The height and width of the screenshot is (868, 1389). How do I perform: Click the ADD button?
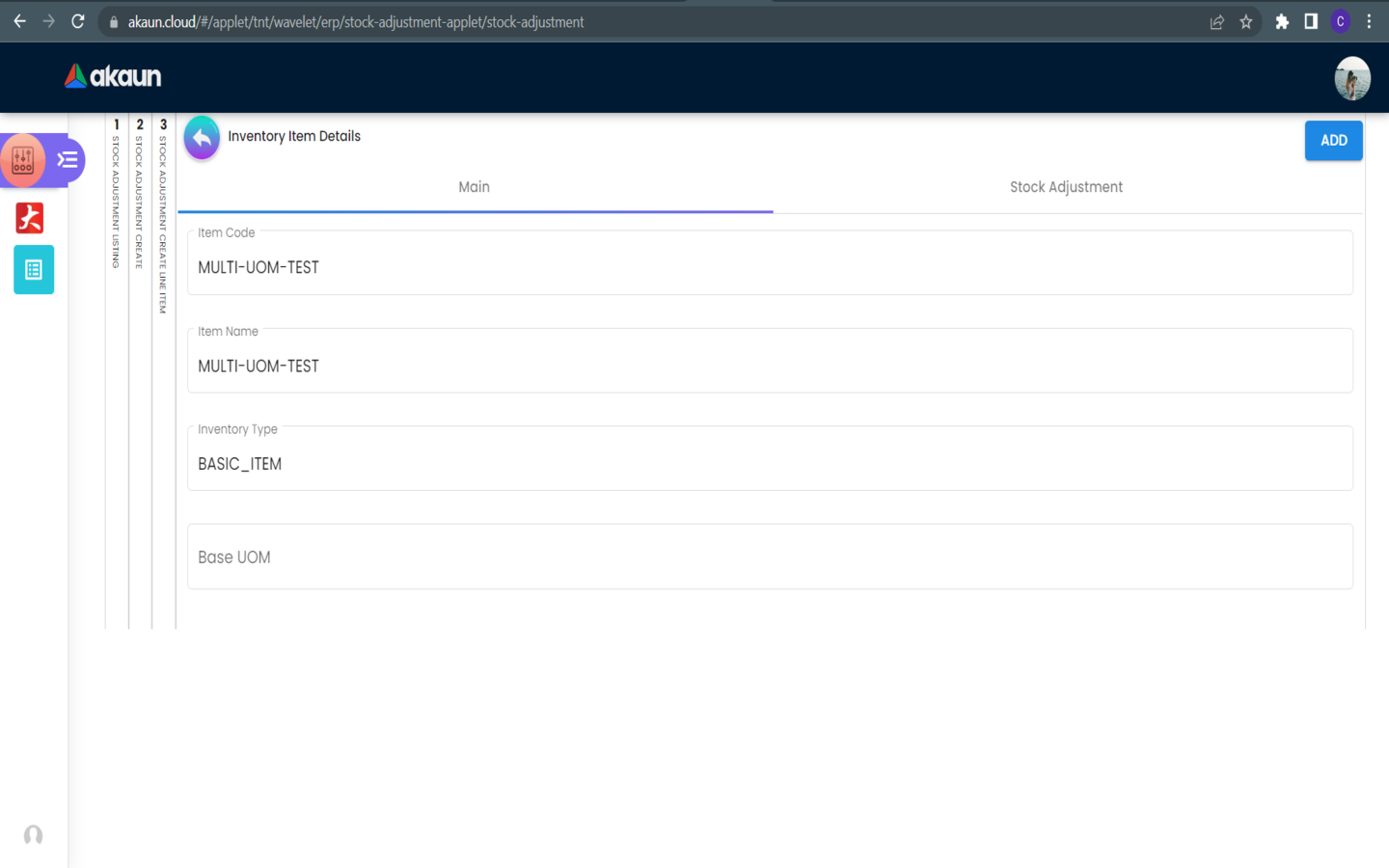tap(1334, 141)
